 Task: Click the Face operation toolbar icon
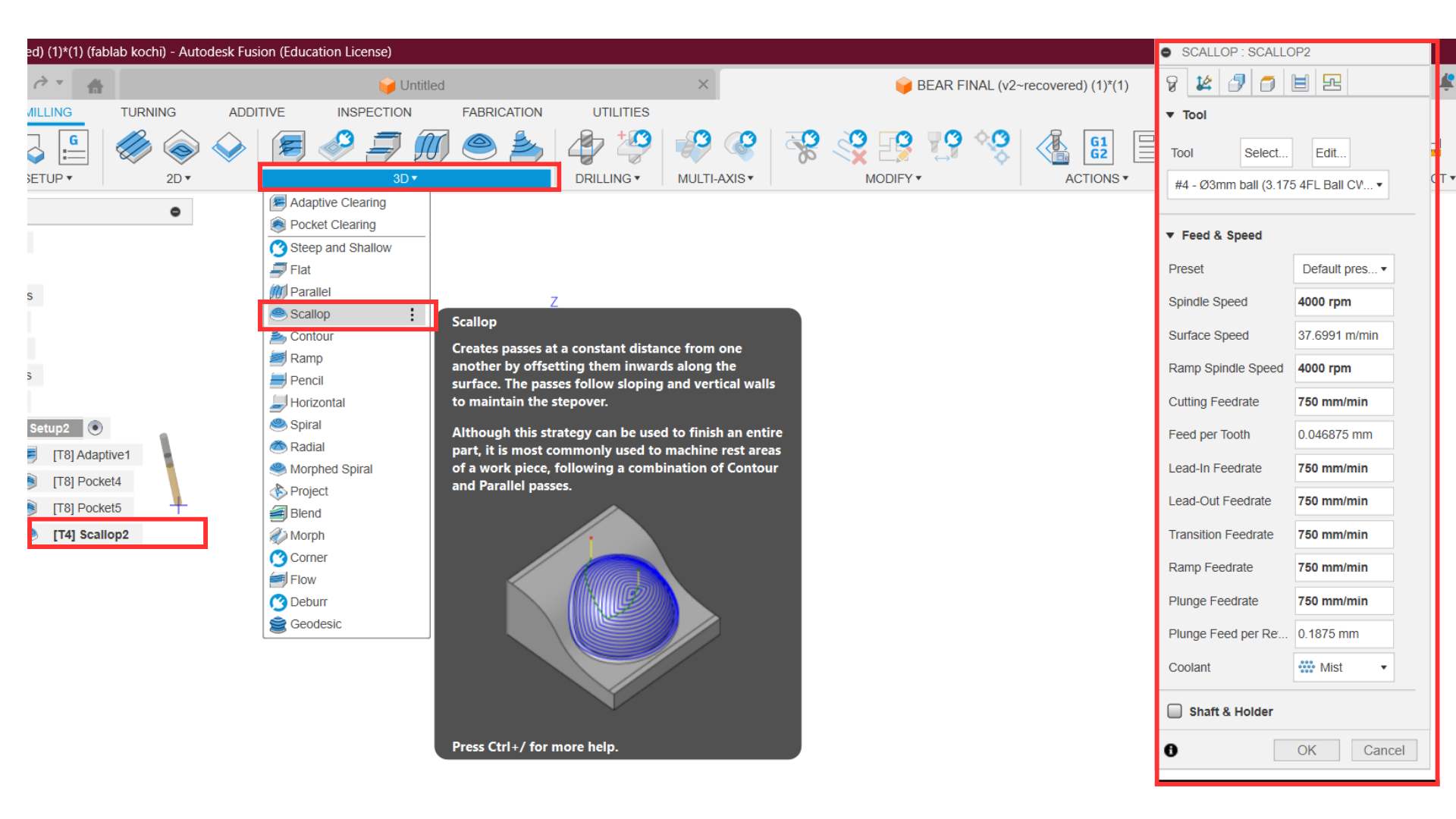228,146
